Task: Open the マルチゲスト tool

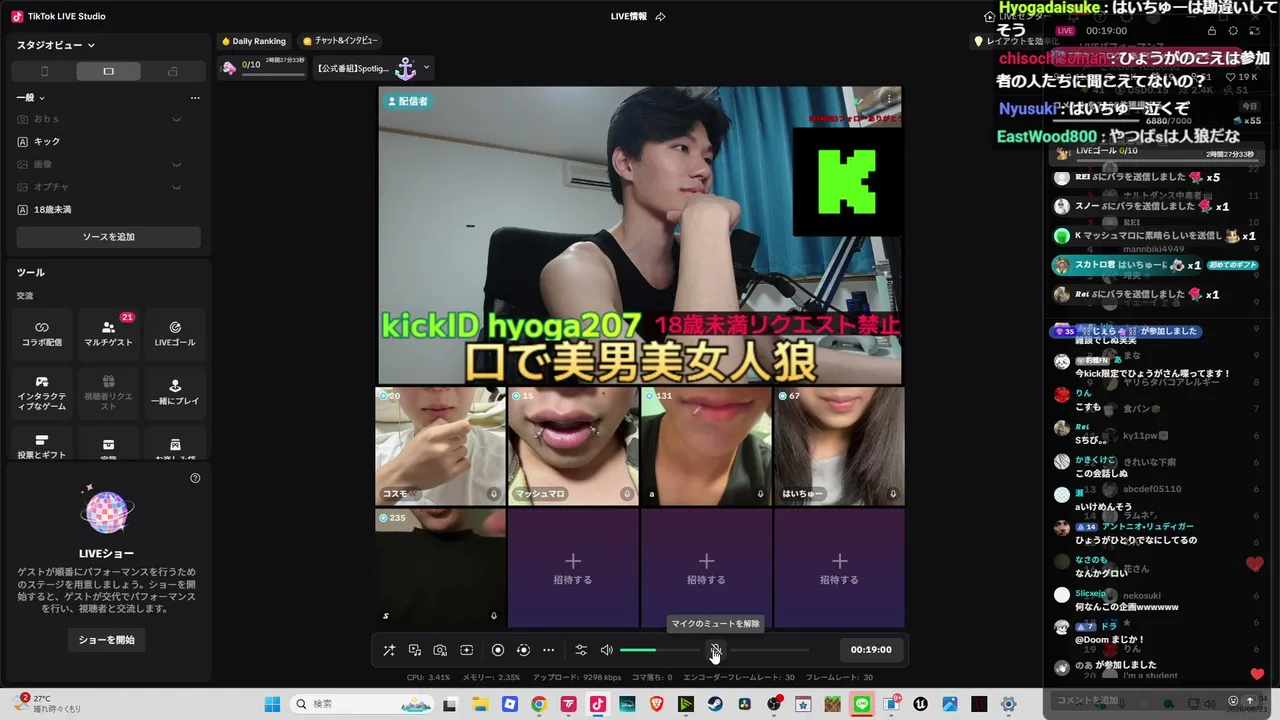Action: tap(108, 334)
